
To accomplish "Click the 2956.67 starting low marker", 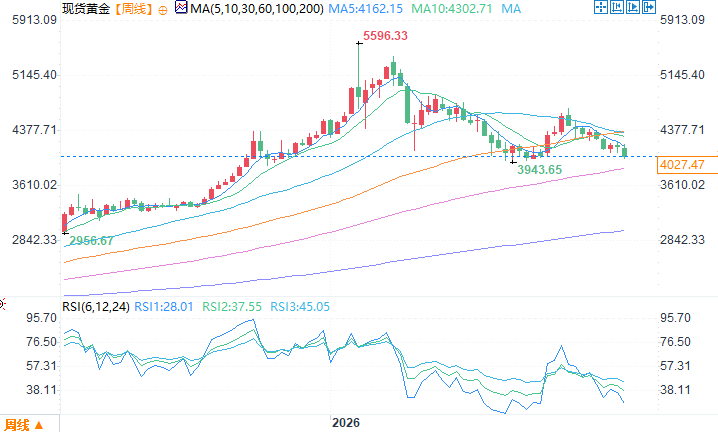I will pyautogui.click(x=91, y=241).
